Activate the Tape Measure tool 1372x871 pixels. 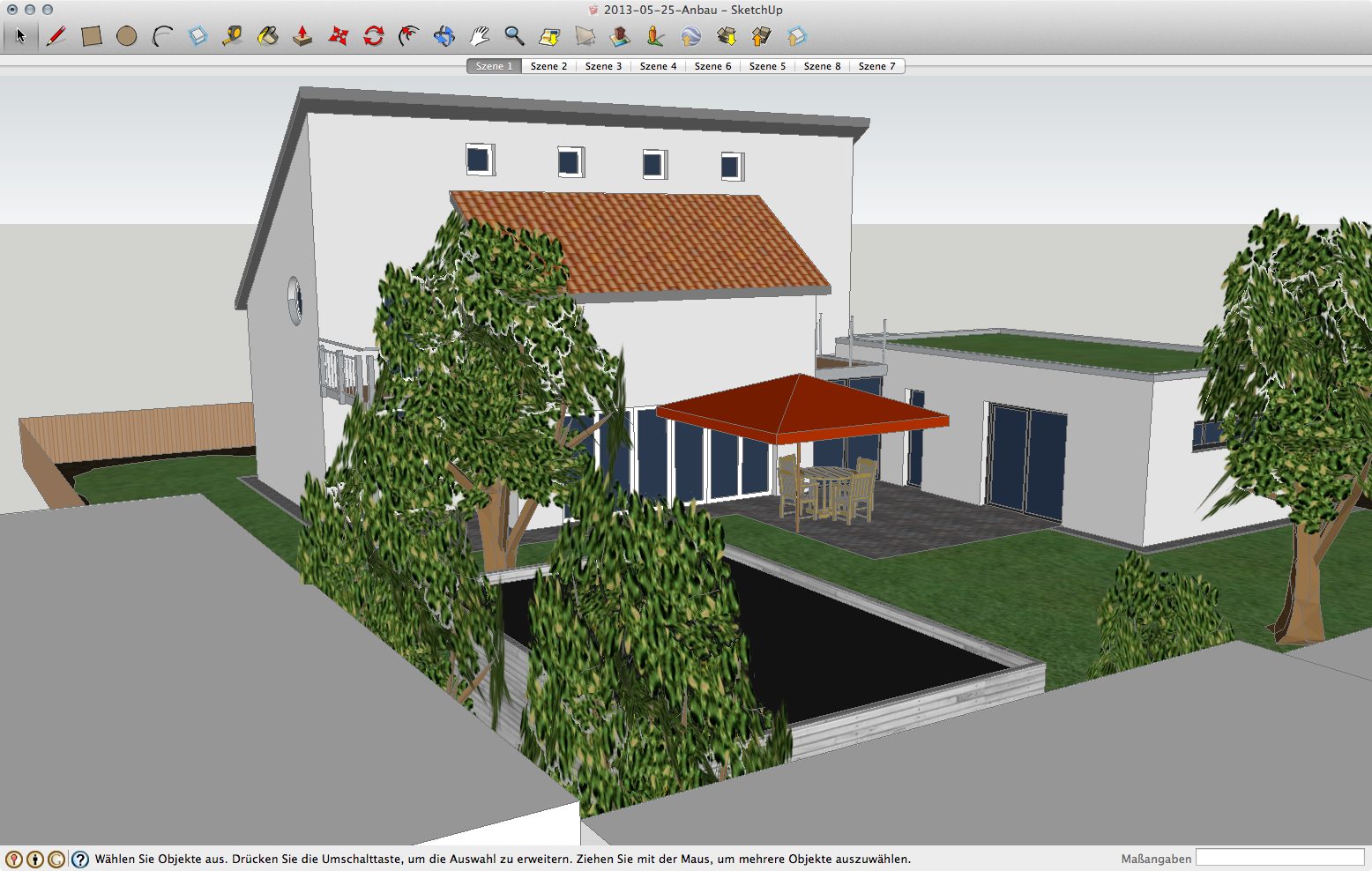232,36
